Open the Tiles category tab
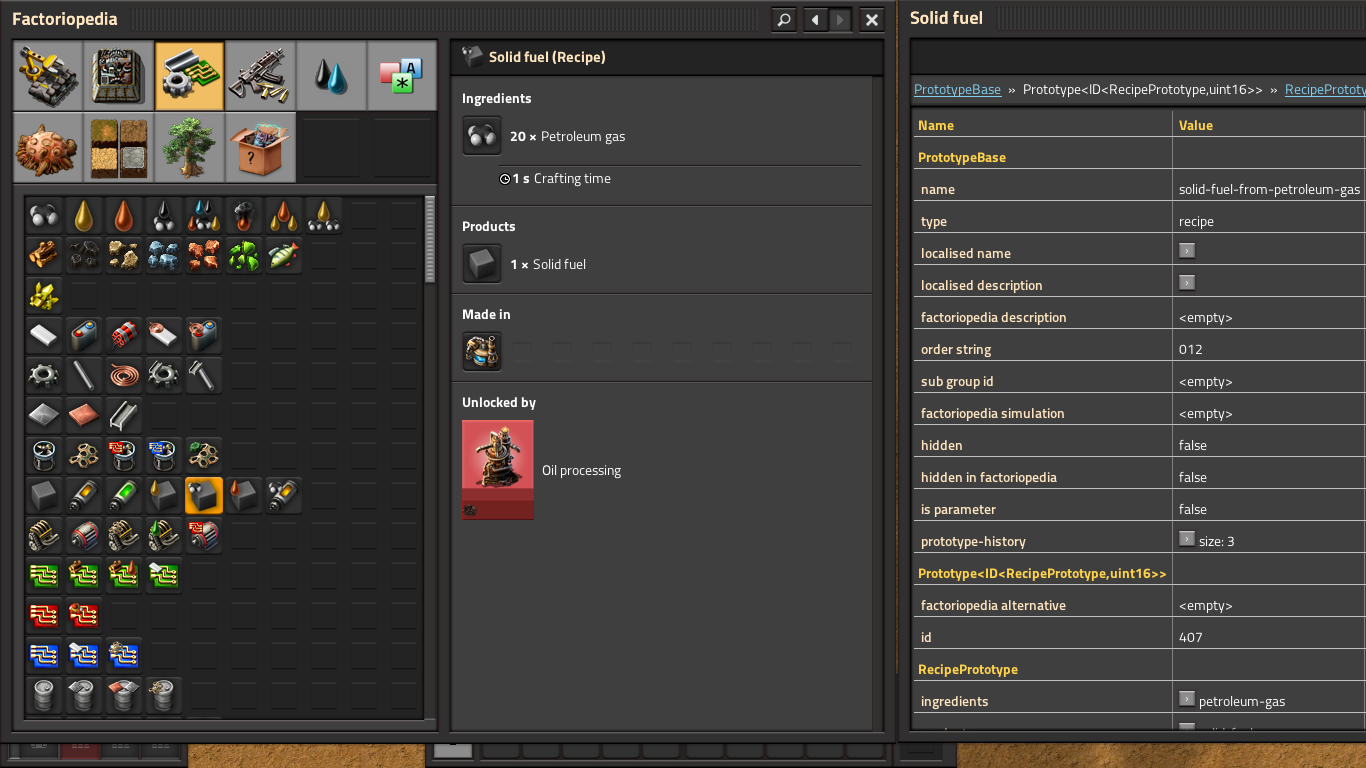The image size is (1366, 768). click(119, 147)
